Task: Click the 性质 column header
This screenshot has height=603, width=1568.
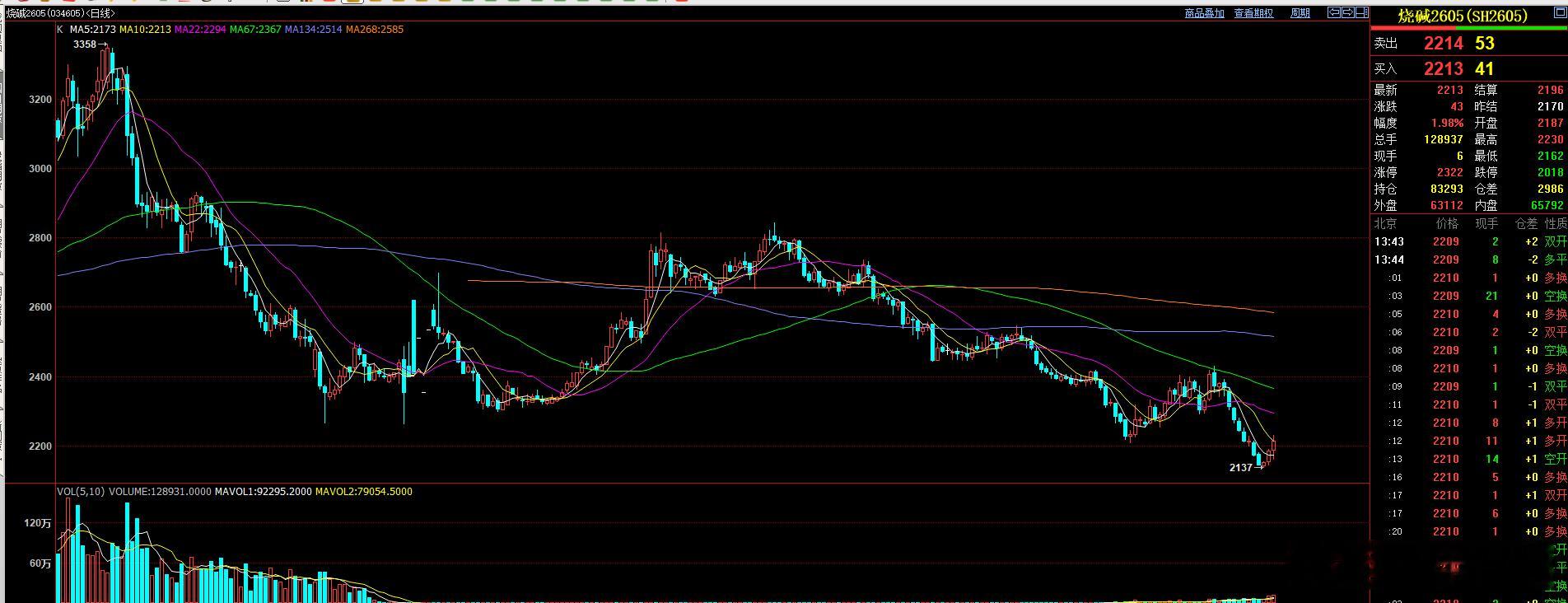Action: (x=1556, y=223)
